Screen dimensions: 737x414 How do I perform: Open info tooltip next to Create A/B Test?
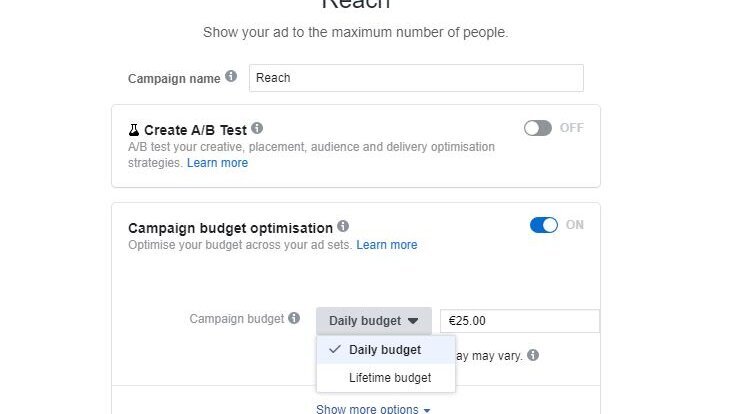coord(257,129)
